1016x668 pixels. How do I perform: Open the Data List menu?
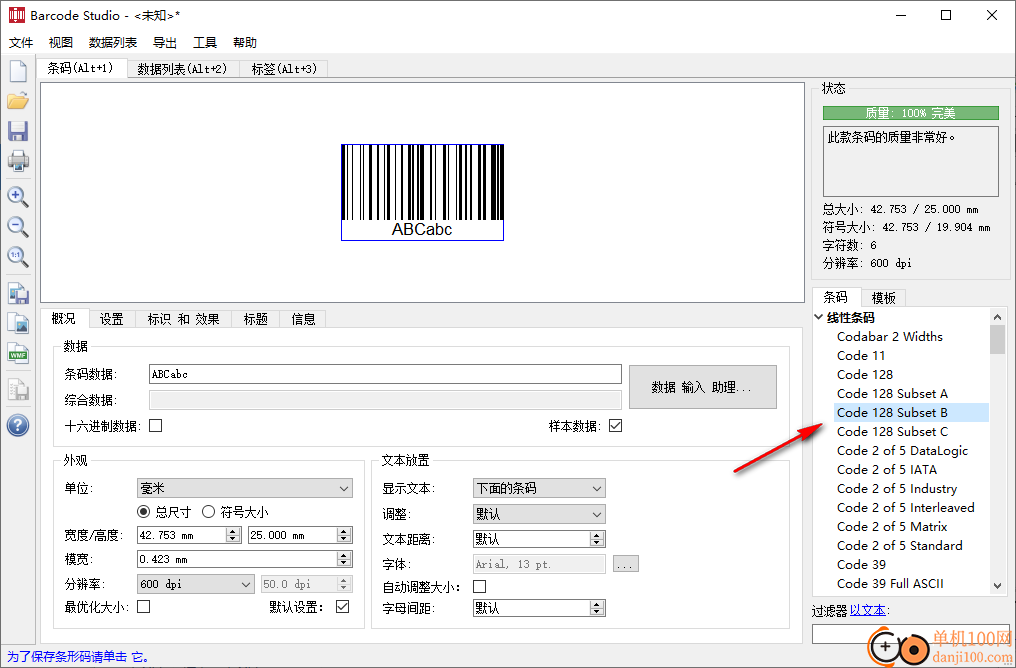[113, 43]
